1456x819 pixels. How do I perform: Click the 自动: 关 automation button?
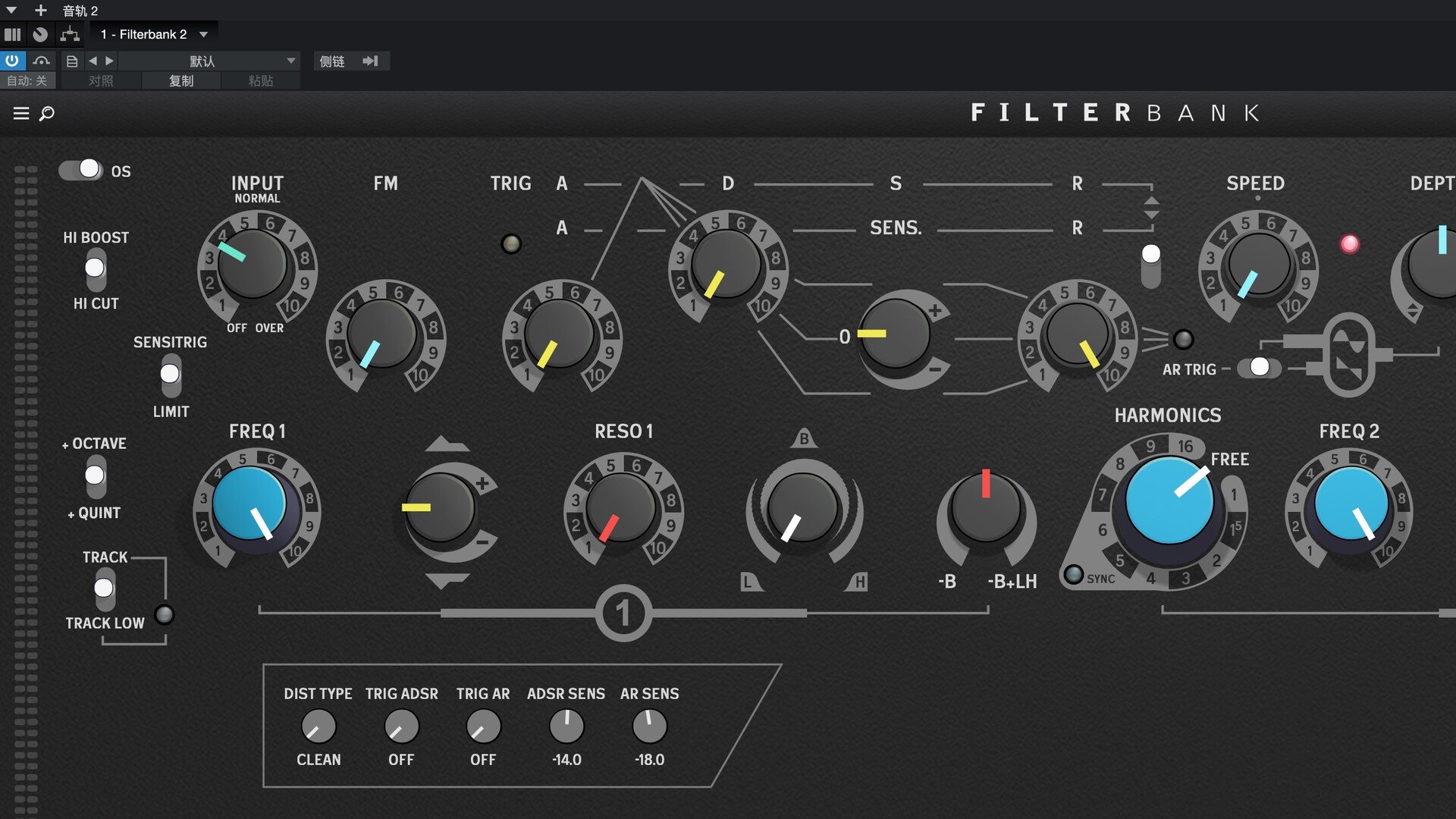(28, 80)
